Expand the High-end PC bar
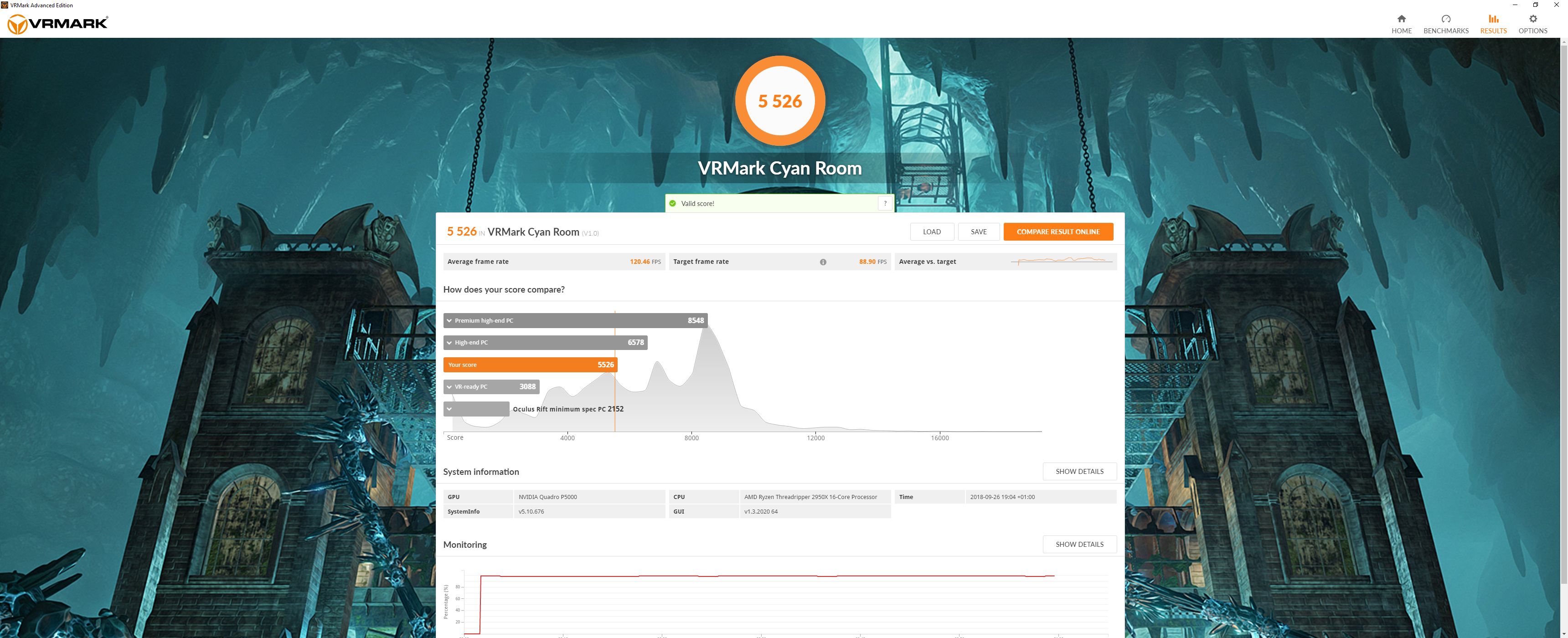 [x=449, y=343]
